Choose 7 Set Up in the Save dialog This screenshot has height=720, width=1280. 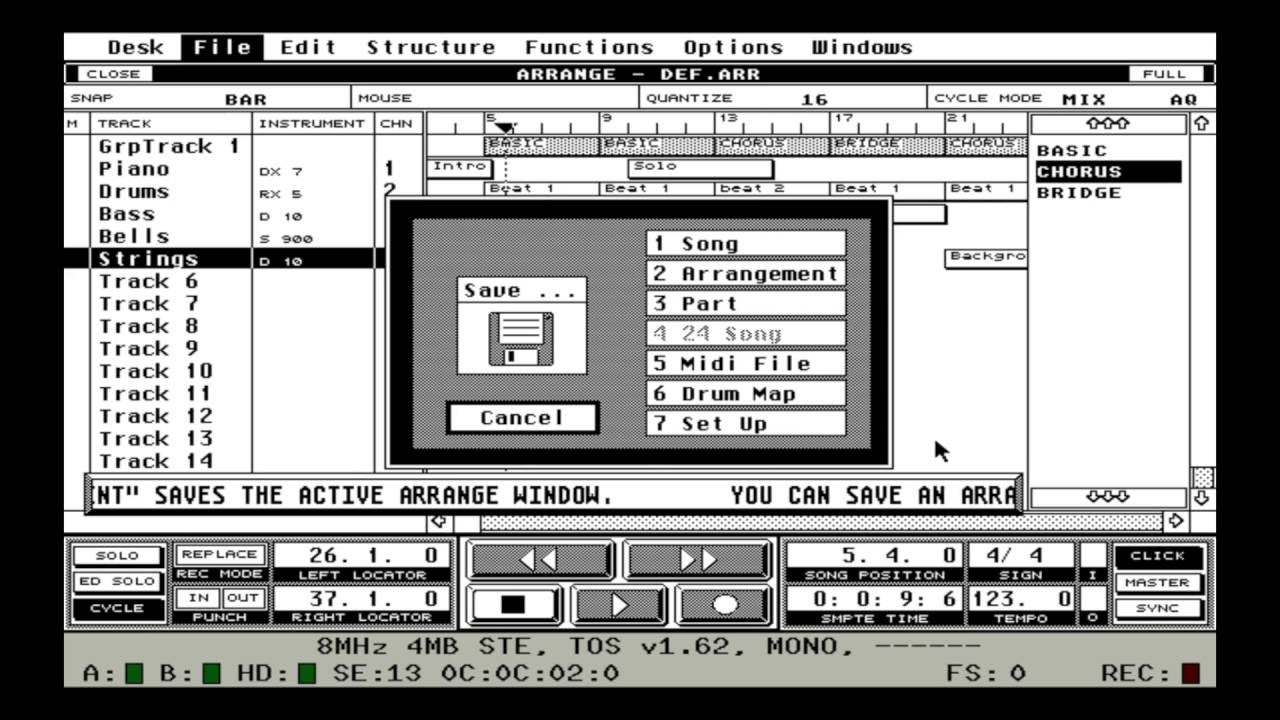click(746, 423)
